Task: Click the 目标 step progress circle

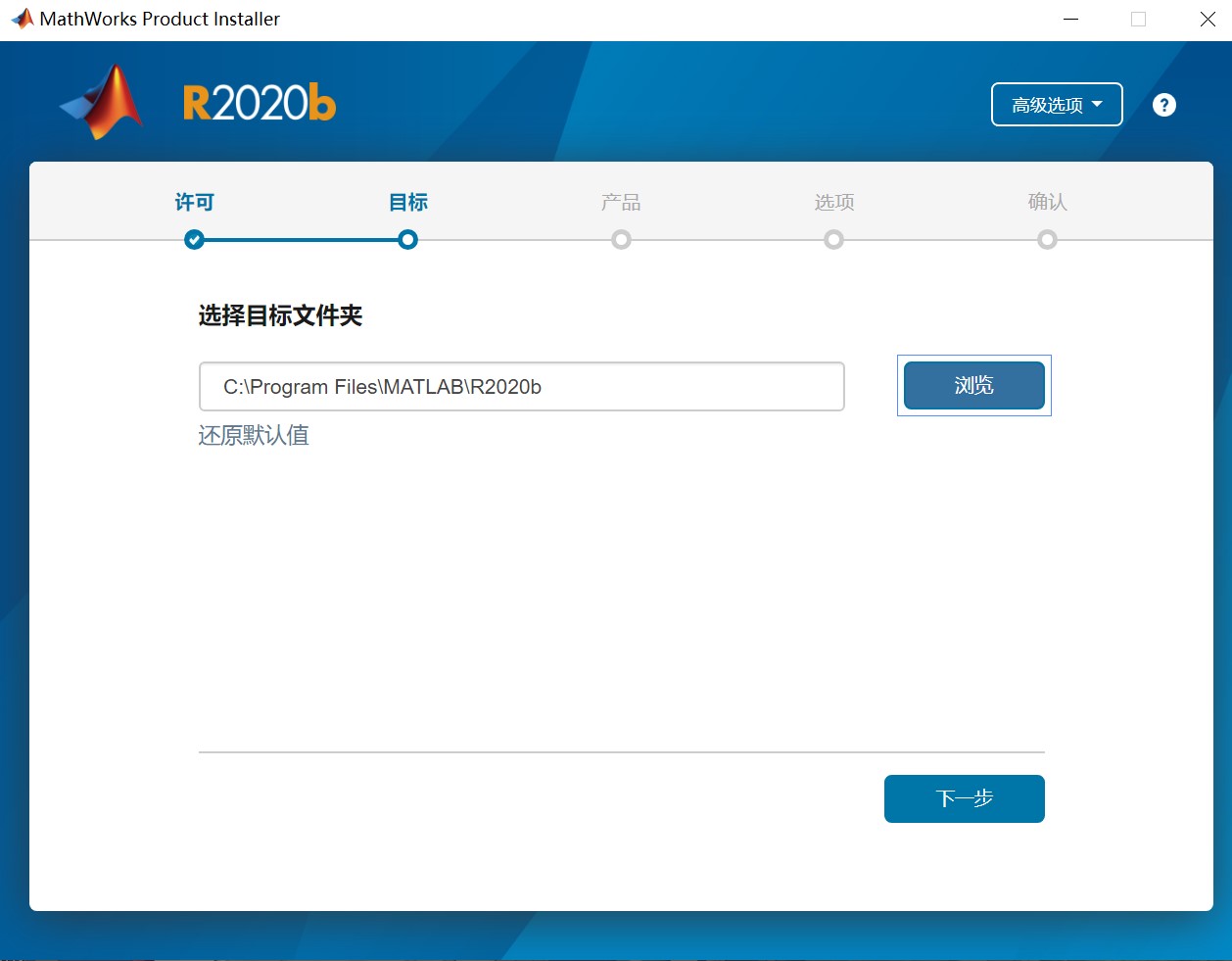Action: pyautogui.click(x=408, y=239)
